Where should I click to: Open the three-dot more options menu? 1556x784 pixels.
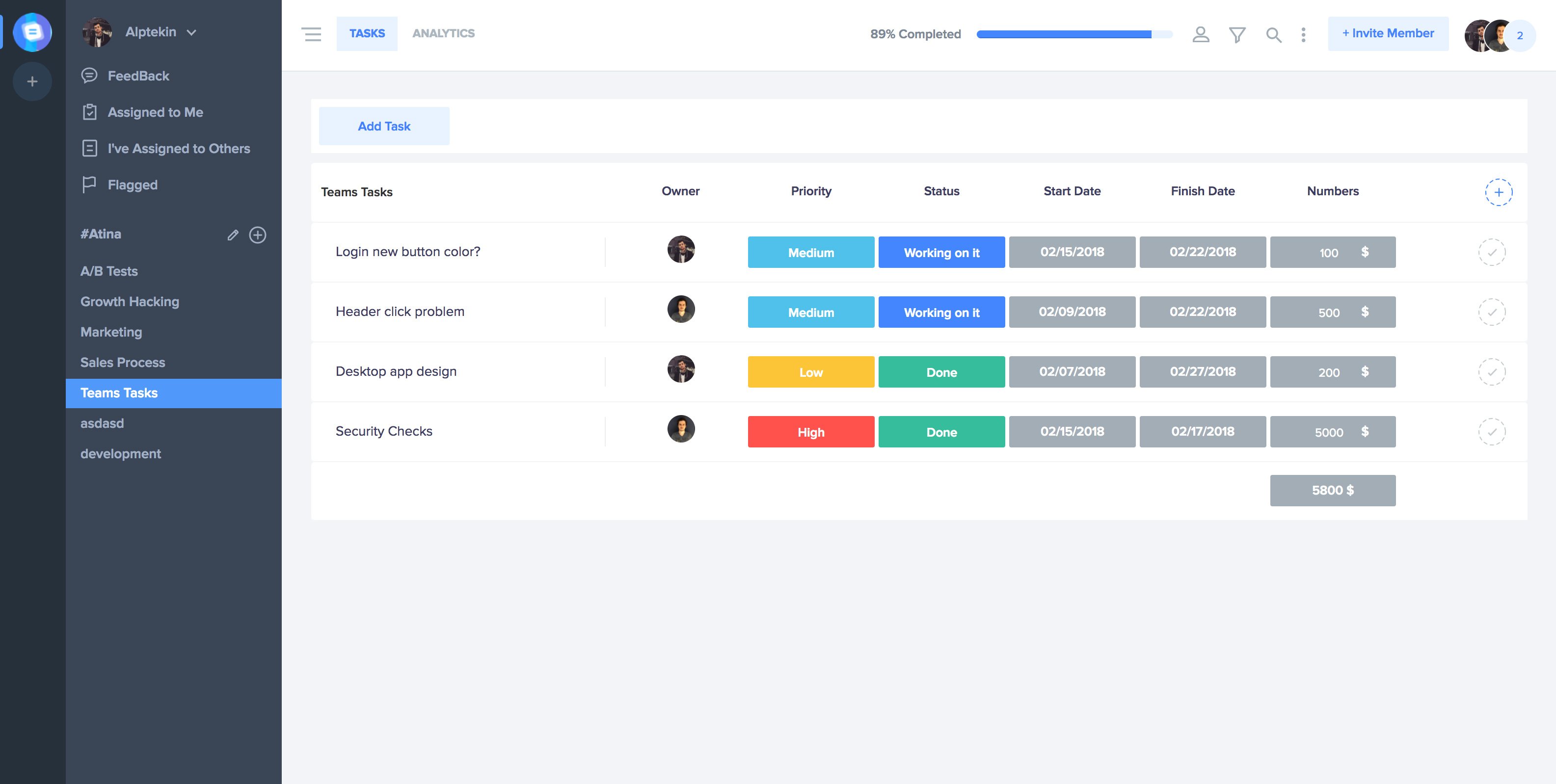coord(1304,34)
